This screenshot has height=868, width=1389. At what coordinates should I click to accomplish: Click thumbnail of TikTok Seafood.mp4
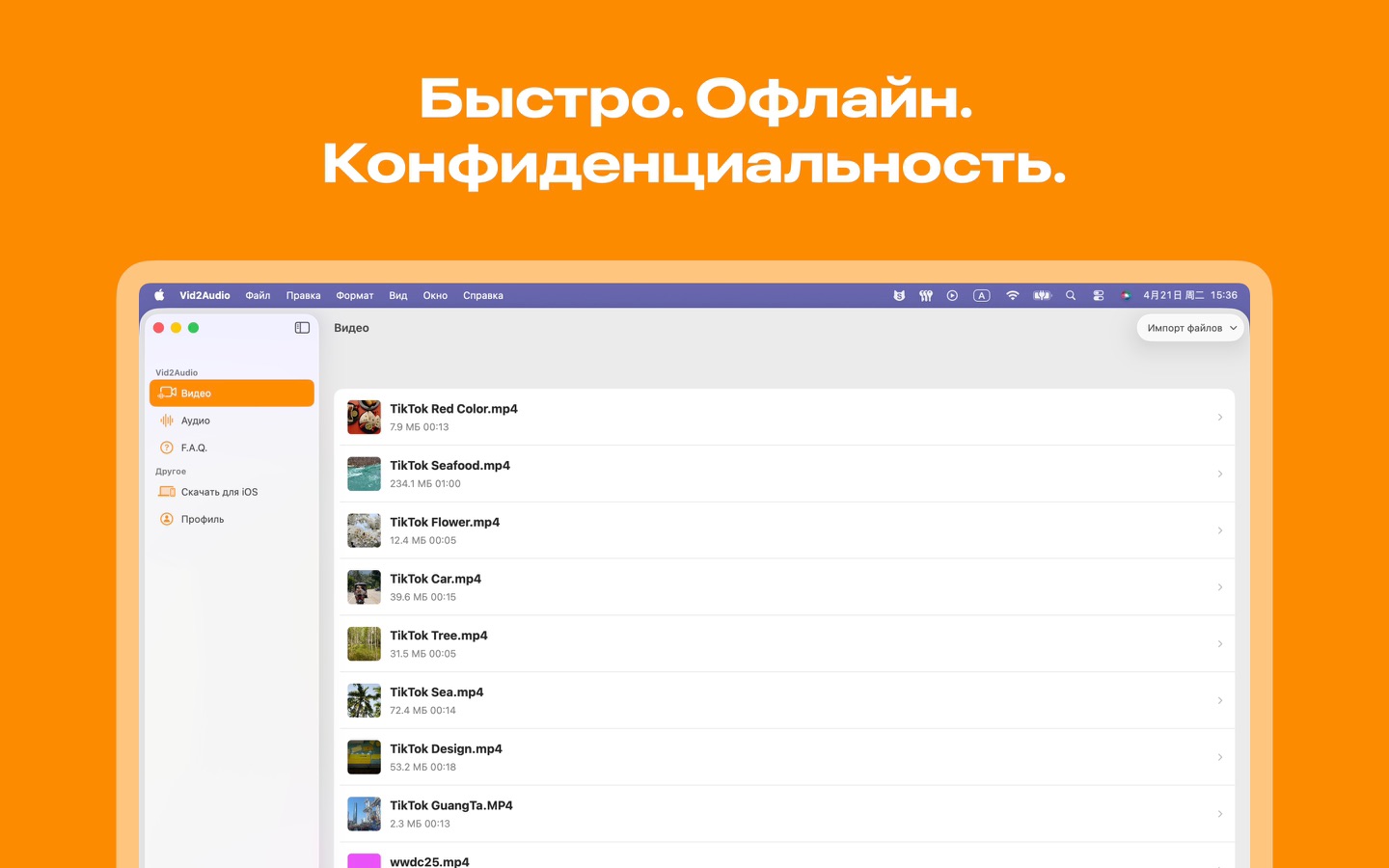point(364,475)
